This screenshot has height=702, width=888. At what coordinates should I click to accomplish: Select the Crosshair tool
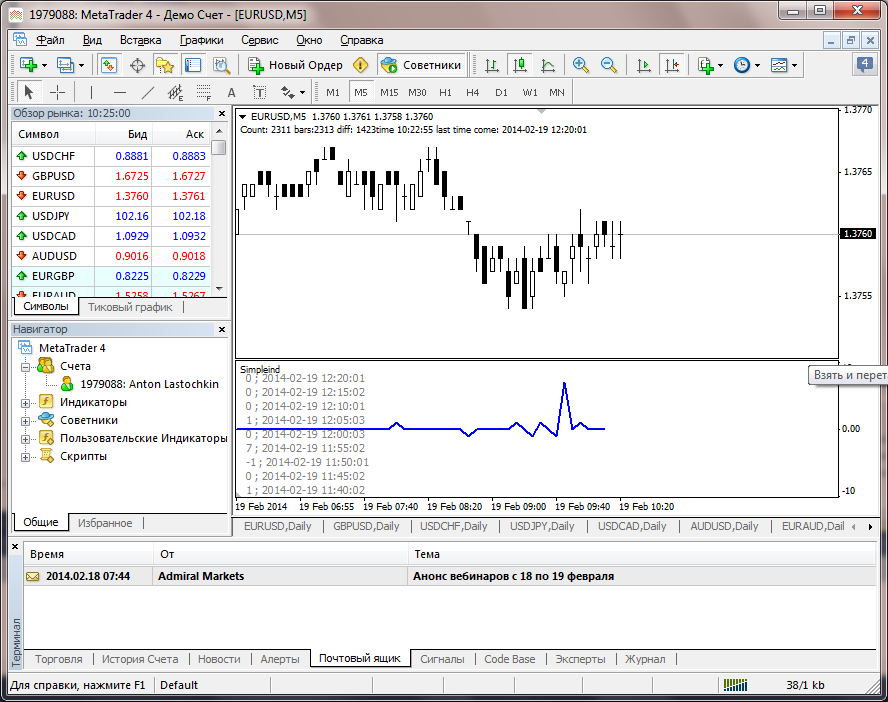[58, 92]
